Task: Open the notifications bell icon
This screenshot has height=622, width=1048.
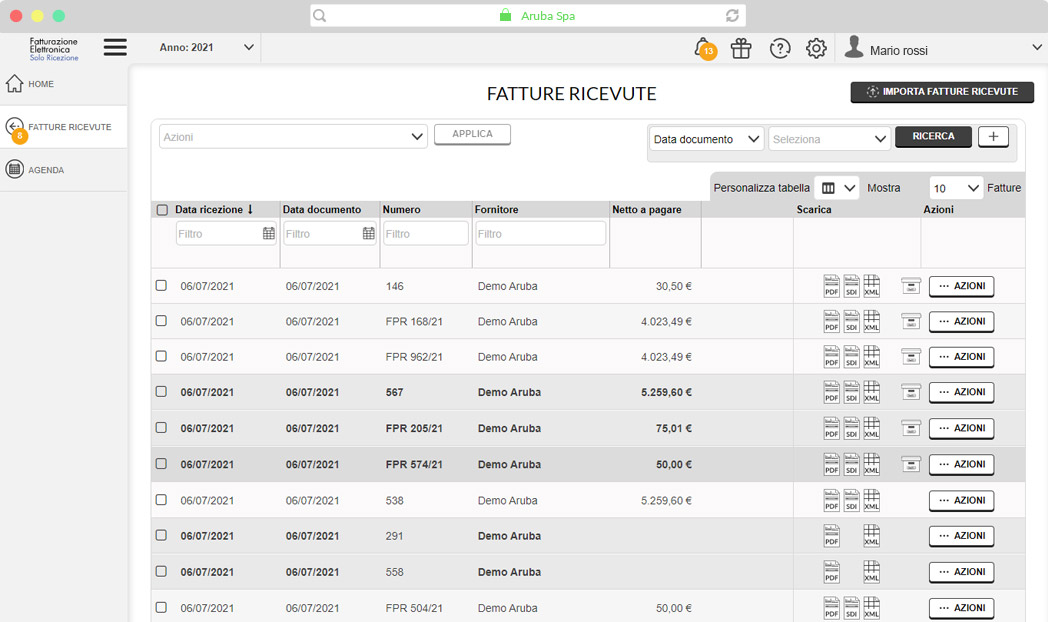Action: coord(703,48)
